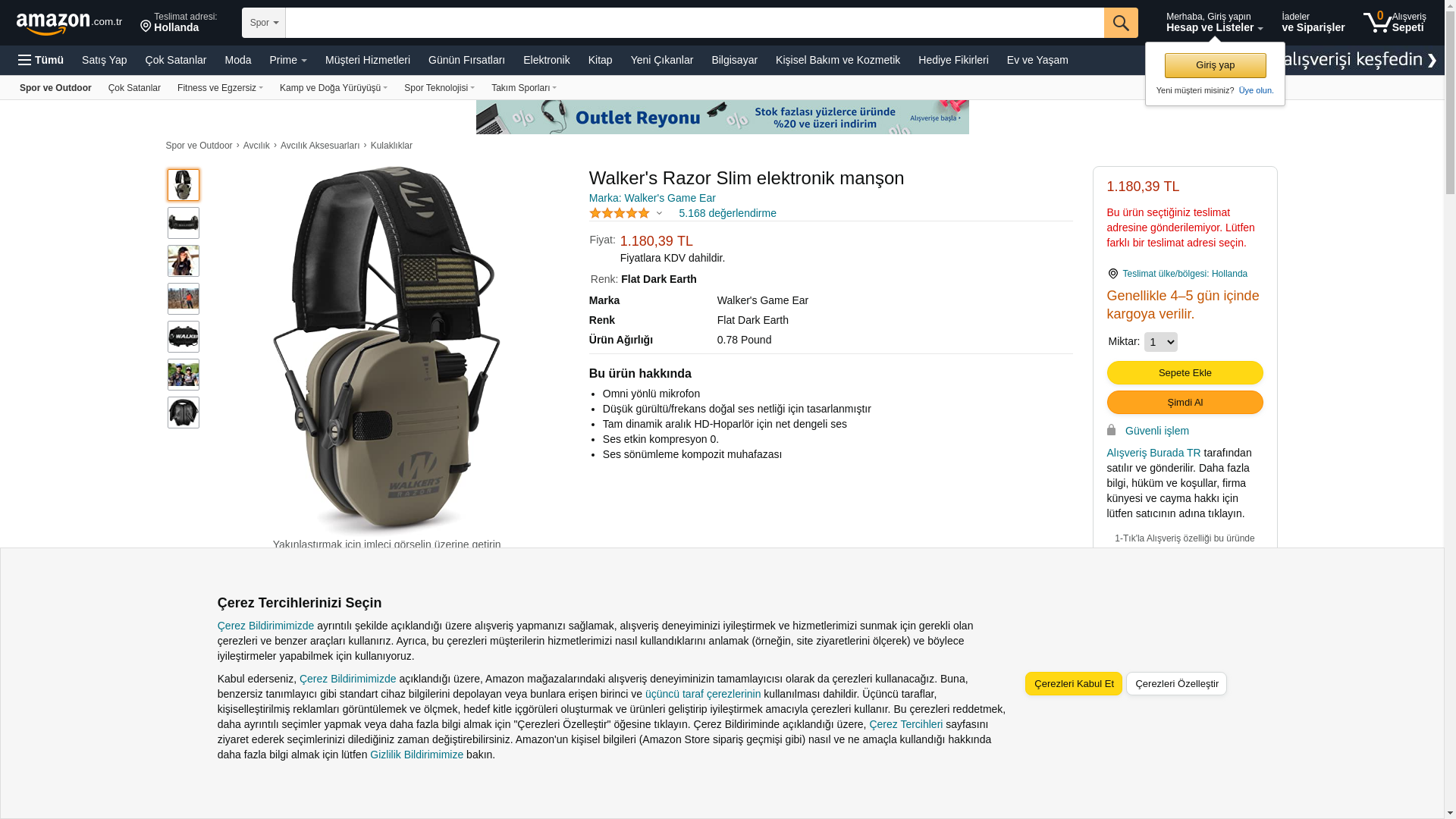Image resolution: width=1456 pixels, height=819 pixels.
Task: Click the search input field
Action: click(x=695, y=23)
